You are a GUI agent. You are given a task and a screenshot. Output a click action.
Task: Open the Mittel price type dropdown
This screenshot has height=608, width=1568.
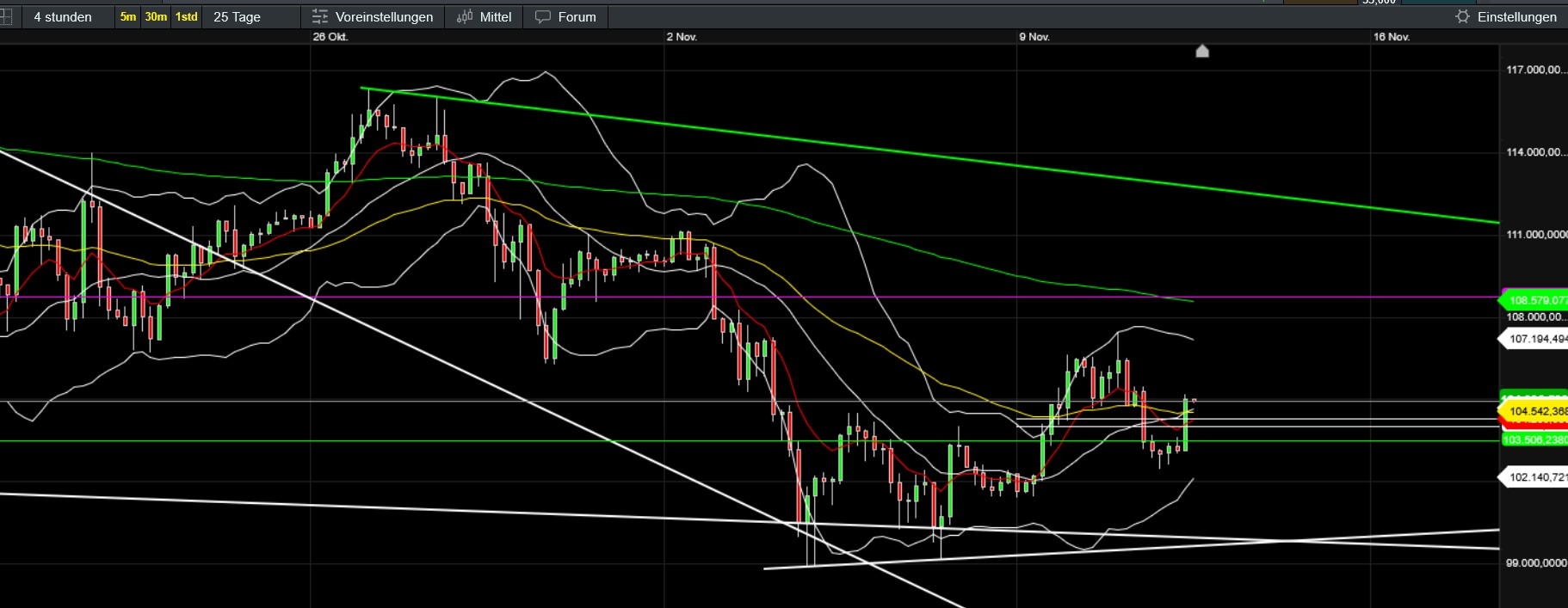[495, 17]
